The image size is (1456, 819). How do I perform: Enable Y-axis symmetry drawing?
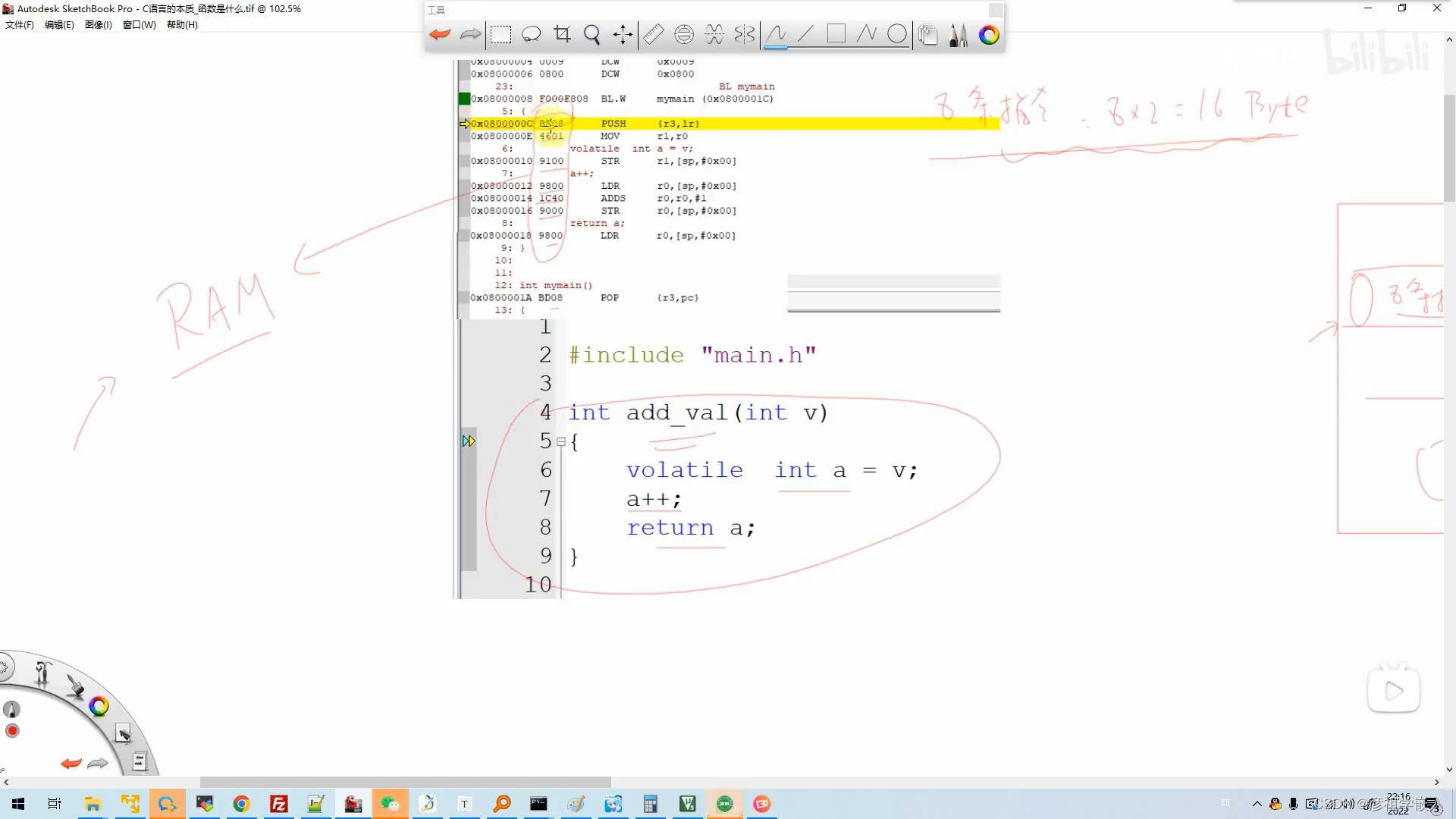click(745, 34)
